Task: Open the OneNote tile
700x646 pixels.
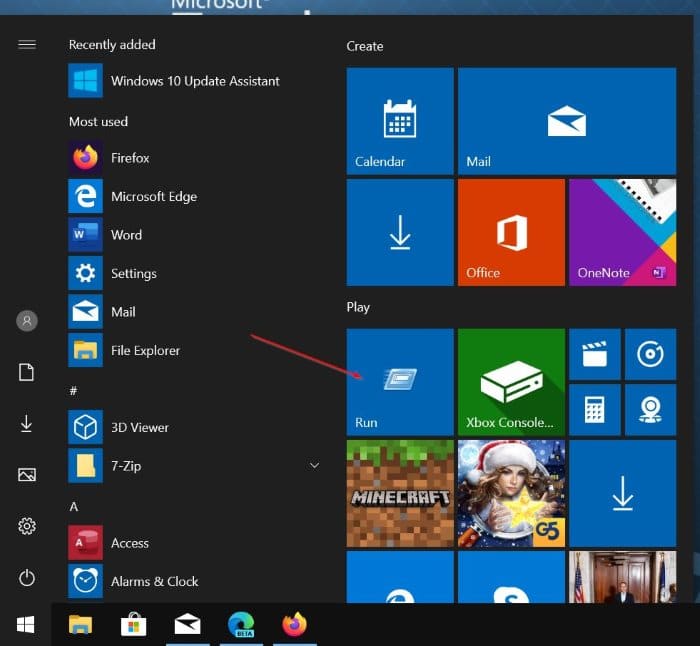Action: pos(623,233)
